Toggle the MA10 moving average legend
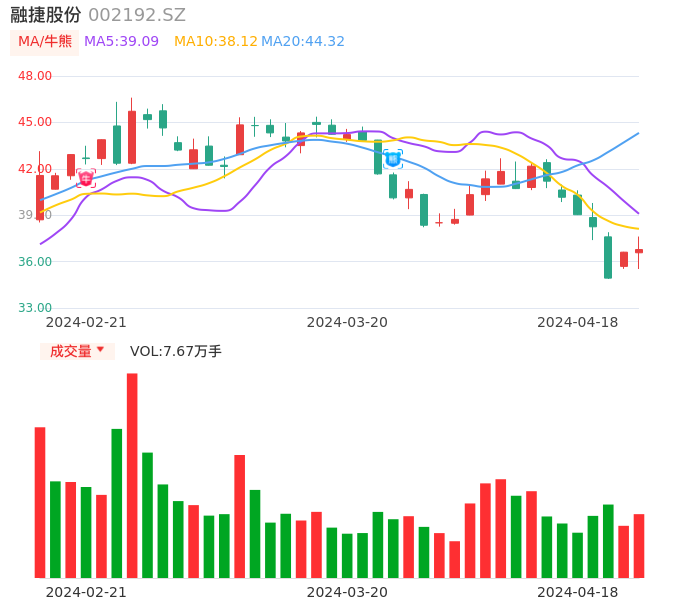686x606 pixels. 215,42
